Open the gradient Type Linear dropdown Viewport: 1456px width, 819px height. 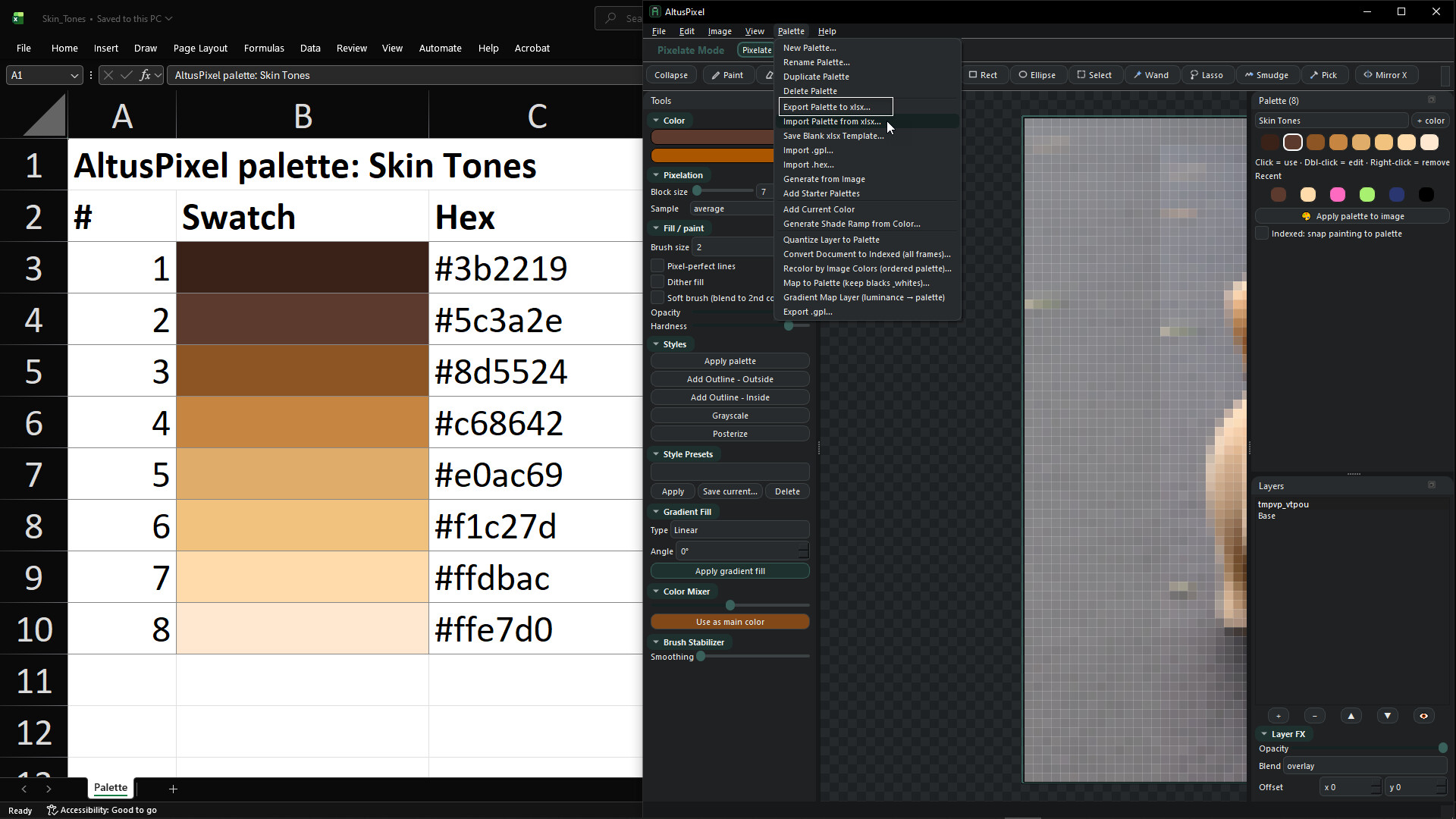(x=740, y=530)
